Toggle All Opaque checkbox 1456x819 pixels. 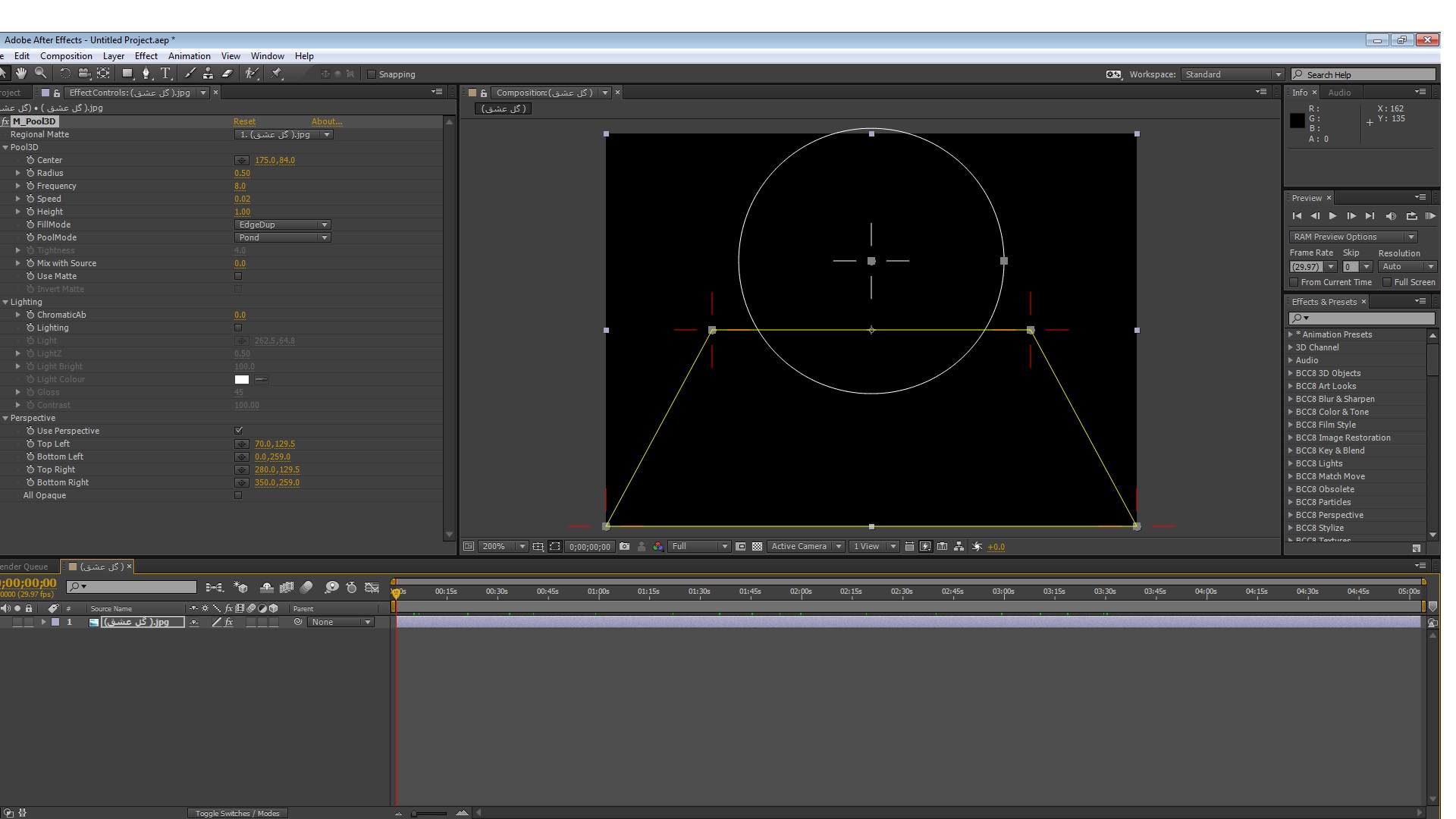[238, 495]
